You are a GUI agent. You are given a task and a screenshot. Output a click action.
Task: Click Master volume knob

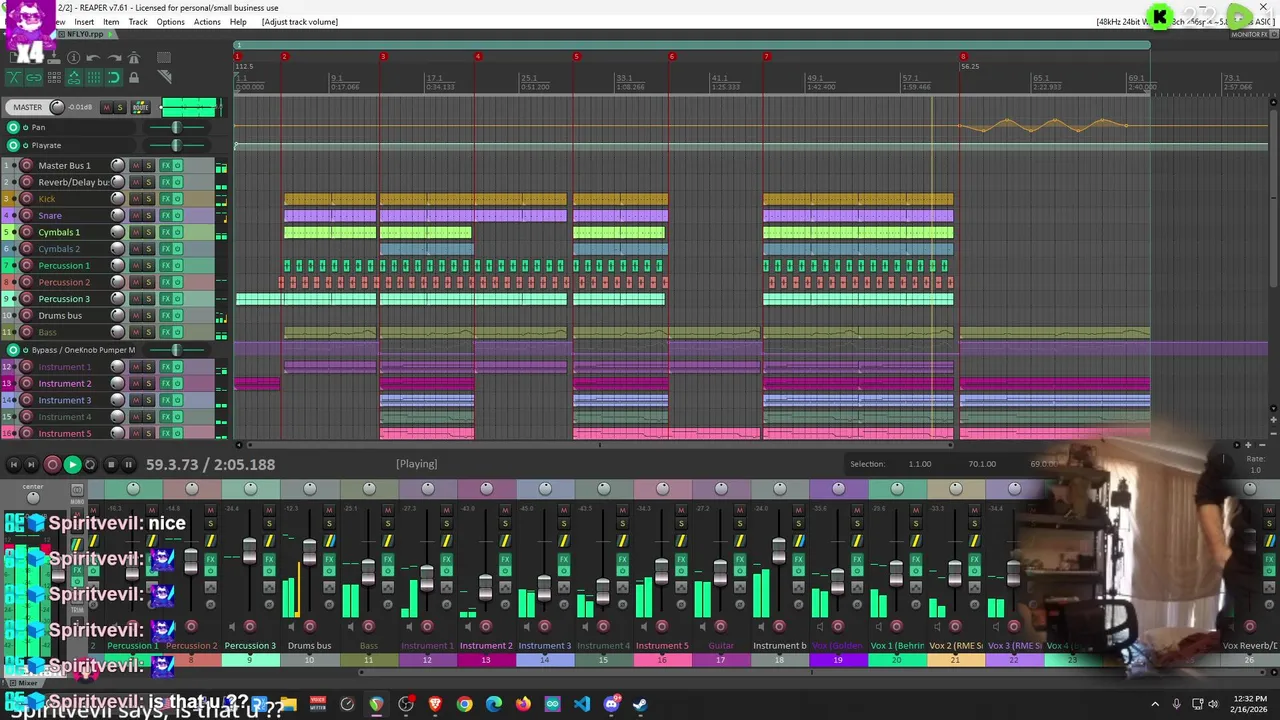click(57, 107)
